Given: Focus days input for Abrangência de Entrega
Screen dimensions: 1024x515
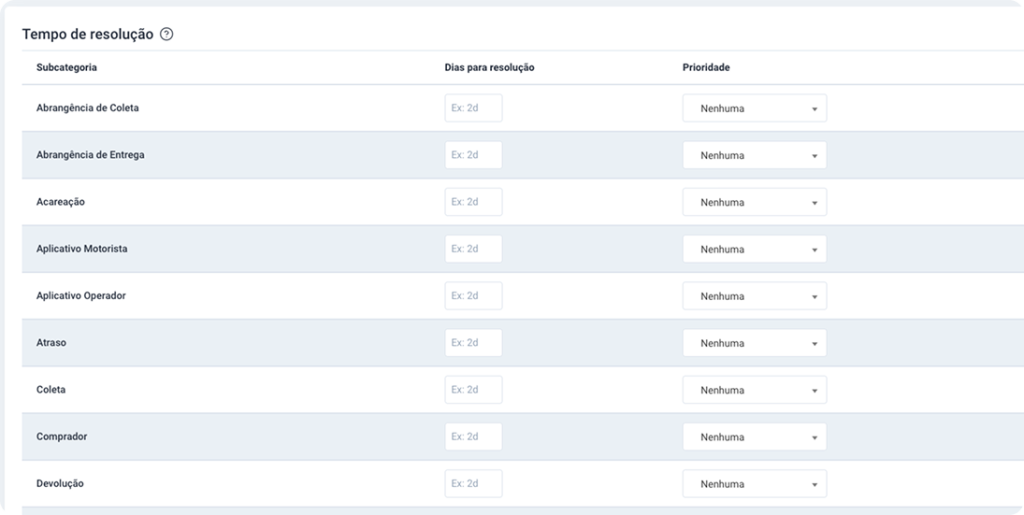Looking at the screenshot, I should (x=473, y=155).
